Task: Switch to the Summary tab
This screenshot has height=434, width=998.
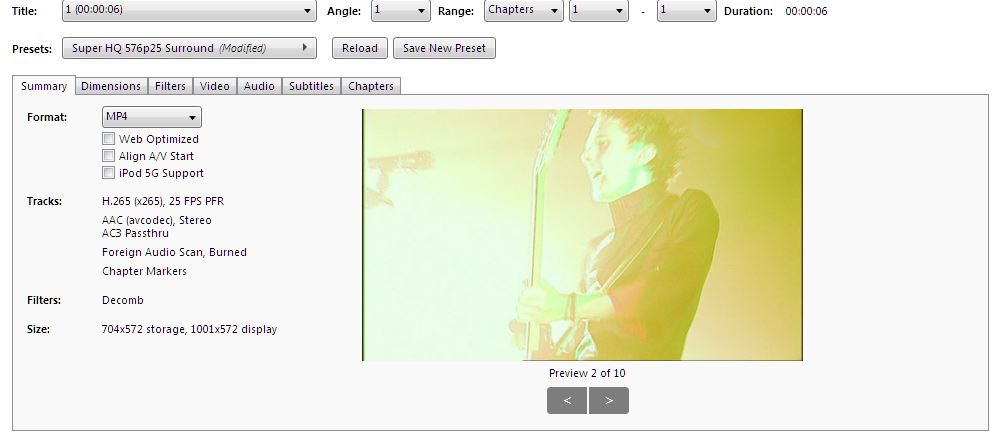Action: pyautogui.click(x=44, y=86)
